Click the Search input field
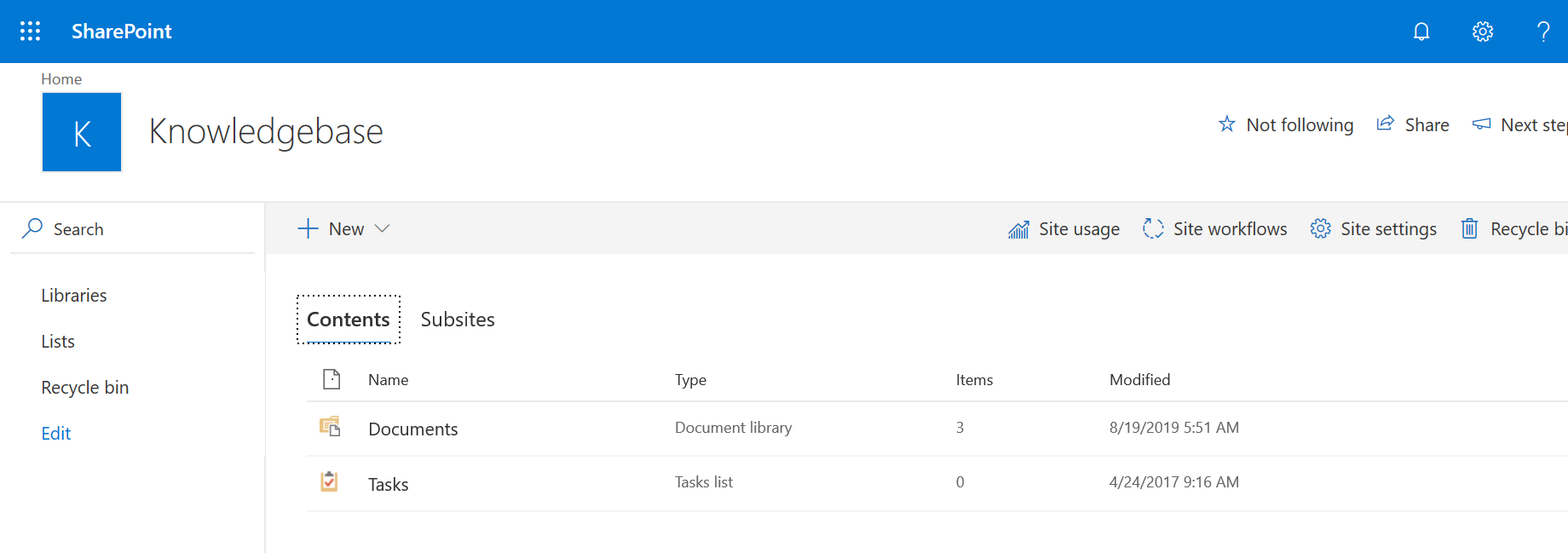Viewport: 1568px width, 553px height. [x=132, y=228]
